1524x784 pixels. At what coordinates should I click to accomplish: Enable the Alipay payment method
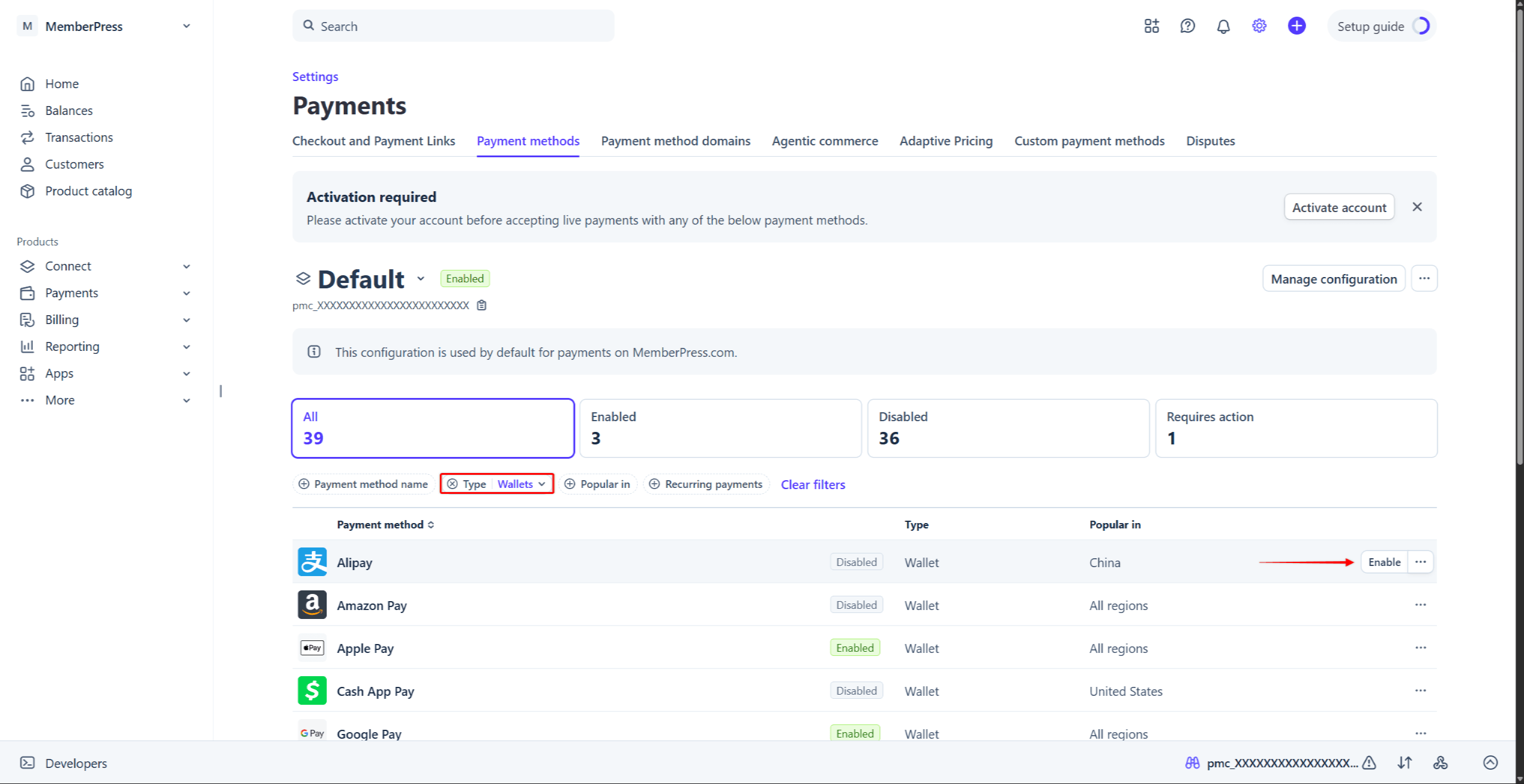tap(1384, 562)
